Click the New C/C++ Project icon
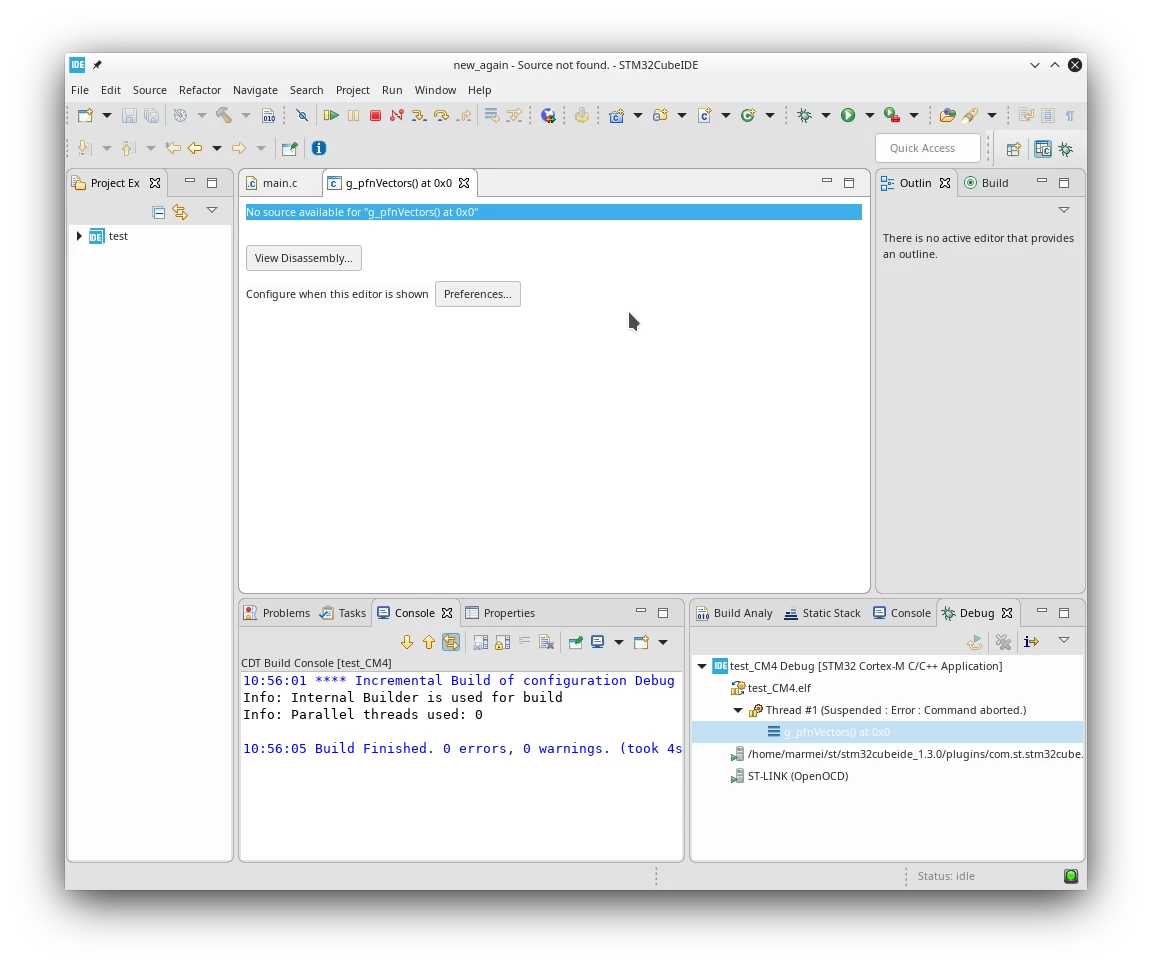Viewport: 1152px width, 967px height. click(x=616, y=115)
